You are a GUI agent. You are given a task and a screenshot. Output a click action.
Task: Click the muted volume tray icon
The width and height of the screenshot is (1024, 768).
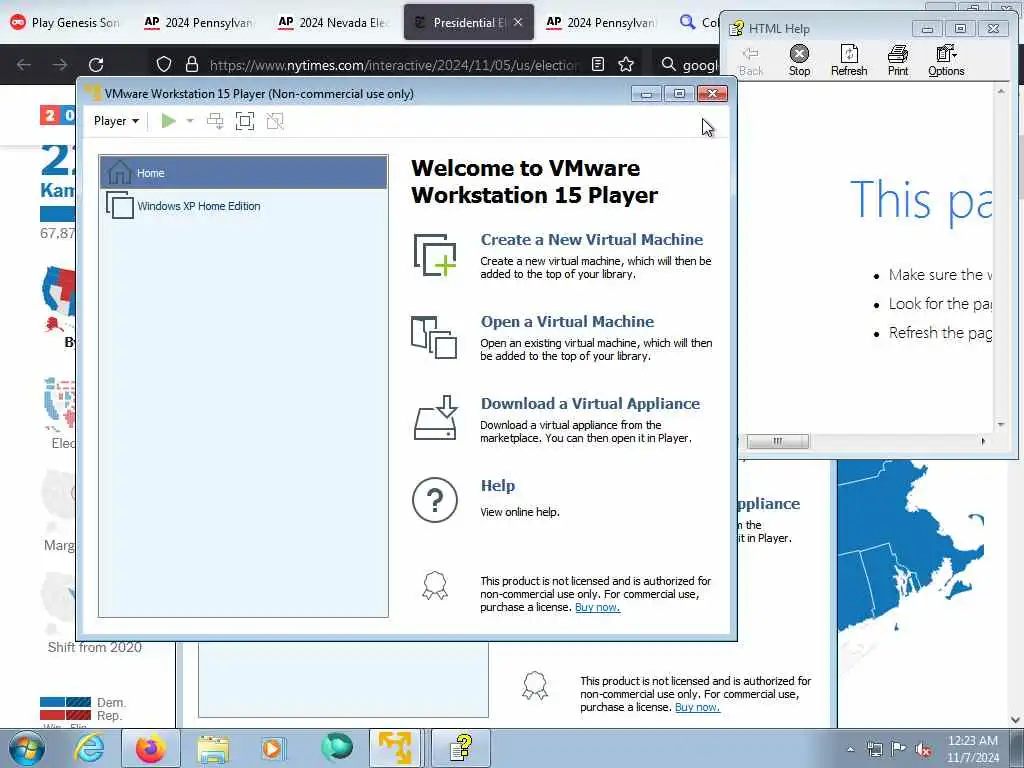tap(923, 749)
